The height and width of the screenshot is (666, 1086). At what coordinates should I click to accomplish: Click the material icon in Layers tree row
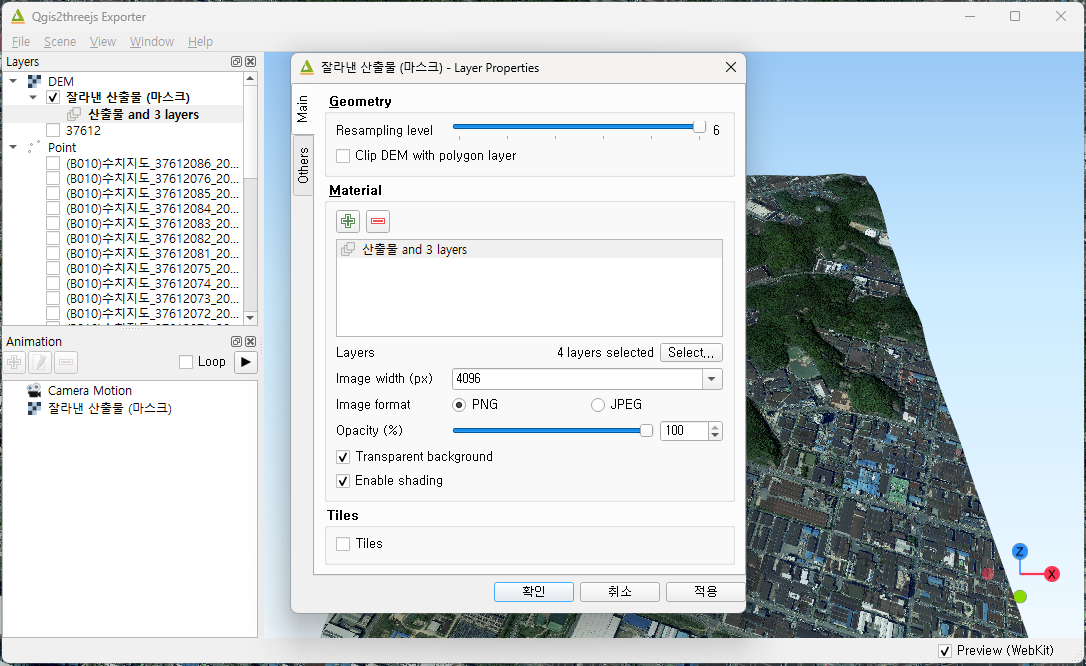point(74,114)
